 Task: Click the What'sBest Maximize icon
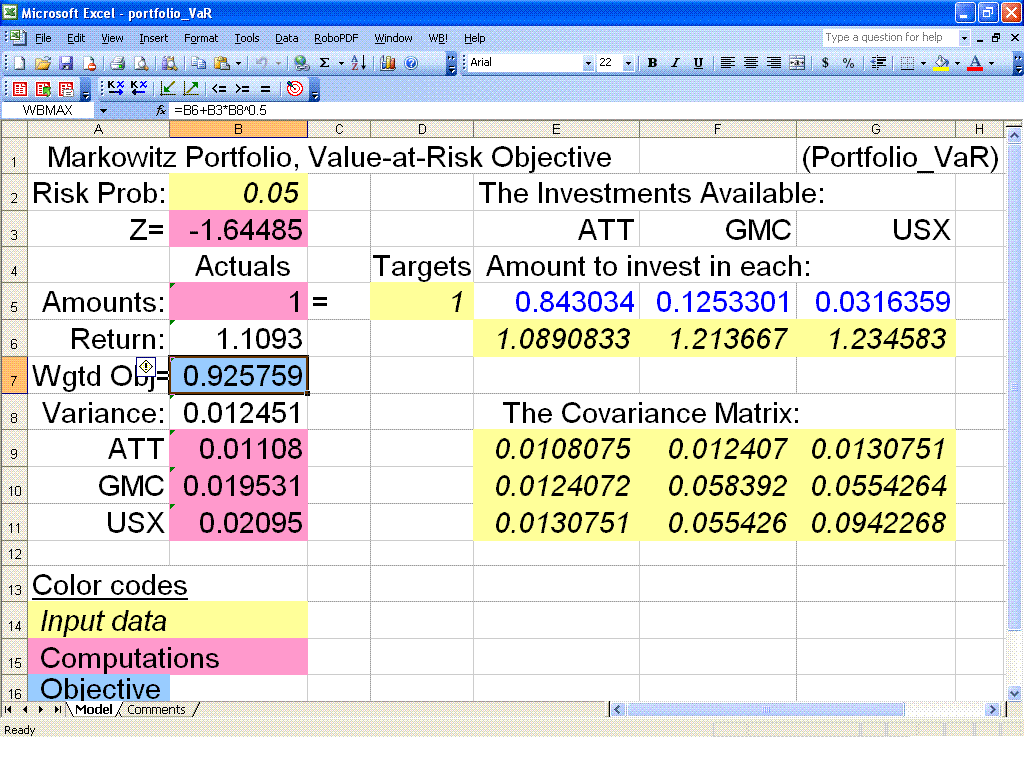point(191,88)
